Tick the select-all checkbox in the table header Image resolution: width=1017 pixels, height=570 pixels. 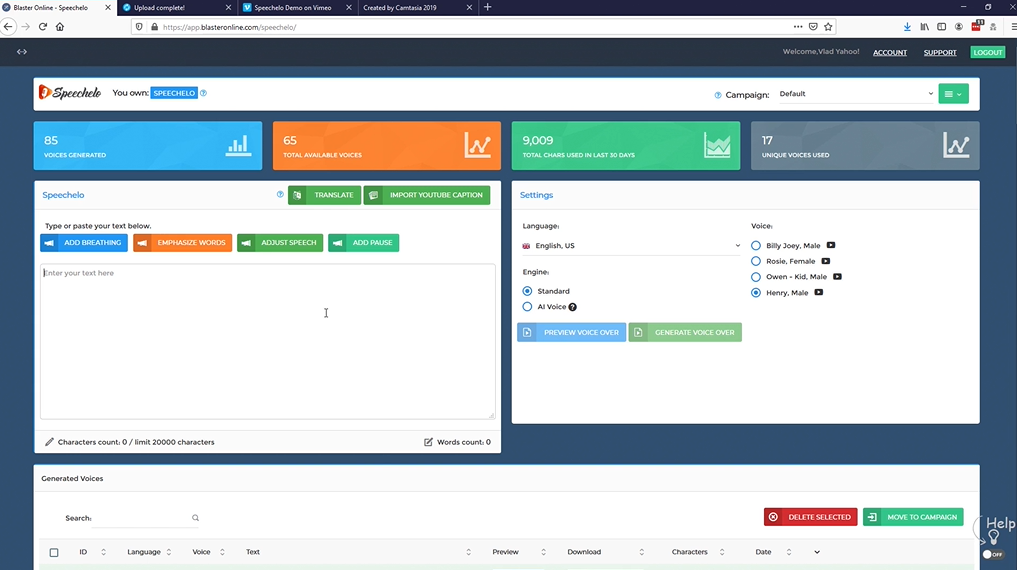(54, 552)
